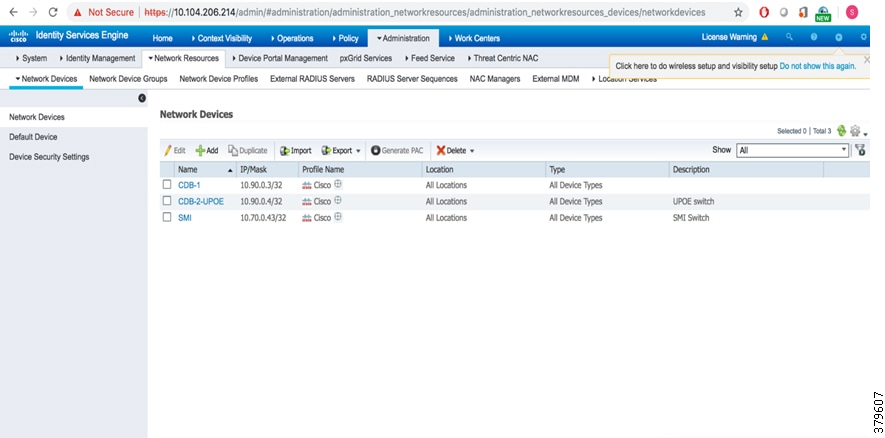Expand the Context Visibility menu

[221, 38]
